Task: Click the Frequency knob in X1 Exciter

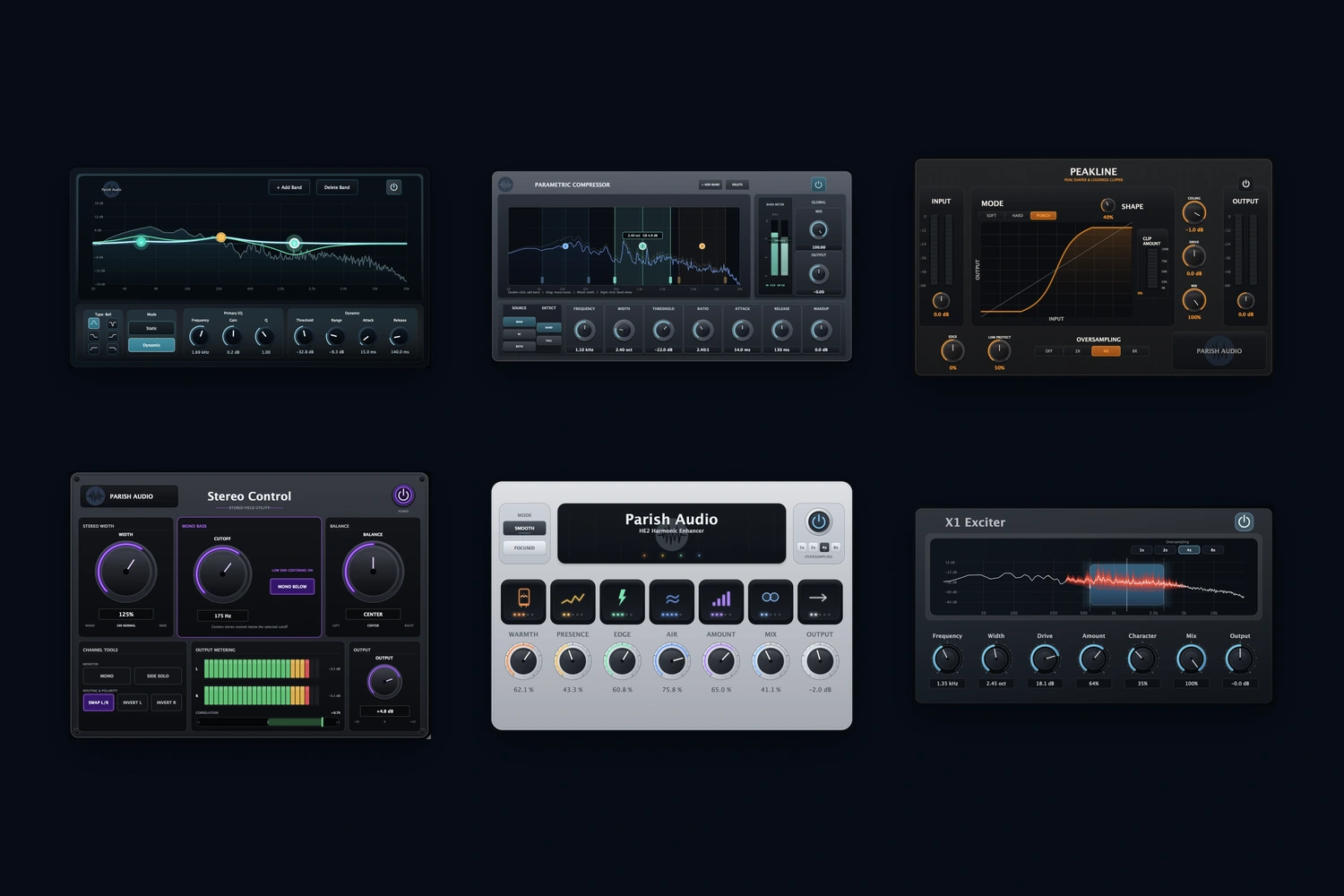Action: (947, 659)
